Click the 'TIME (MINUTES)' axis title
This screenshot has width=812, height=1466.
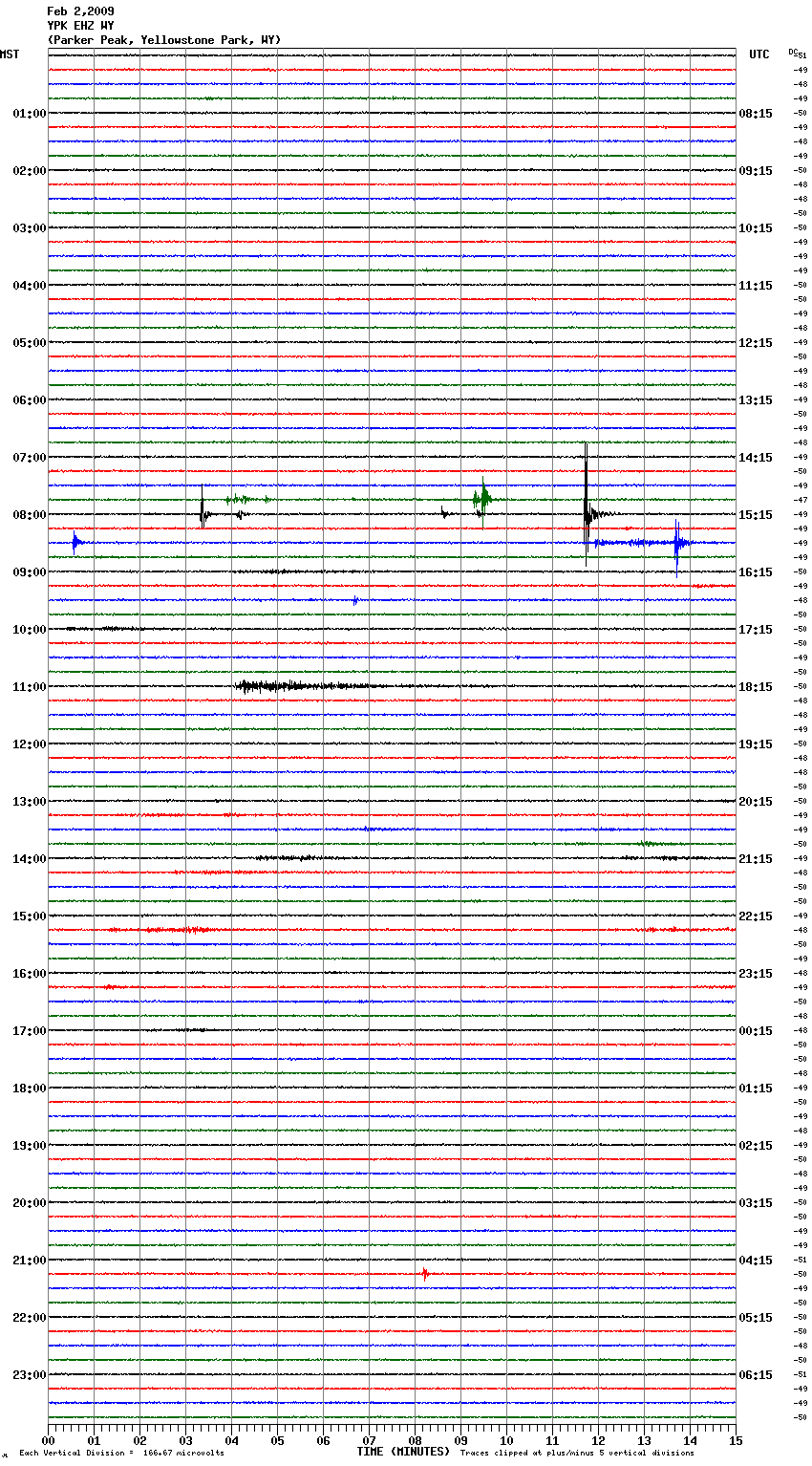pyautogui.click(x=403, y=1452)
